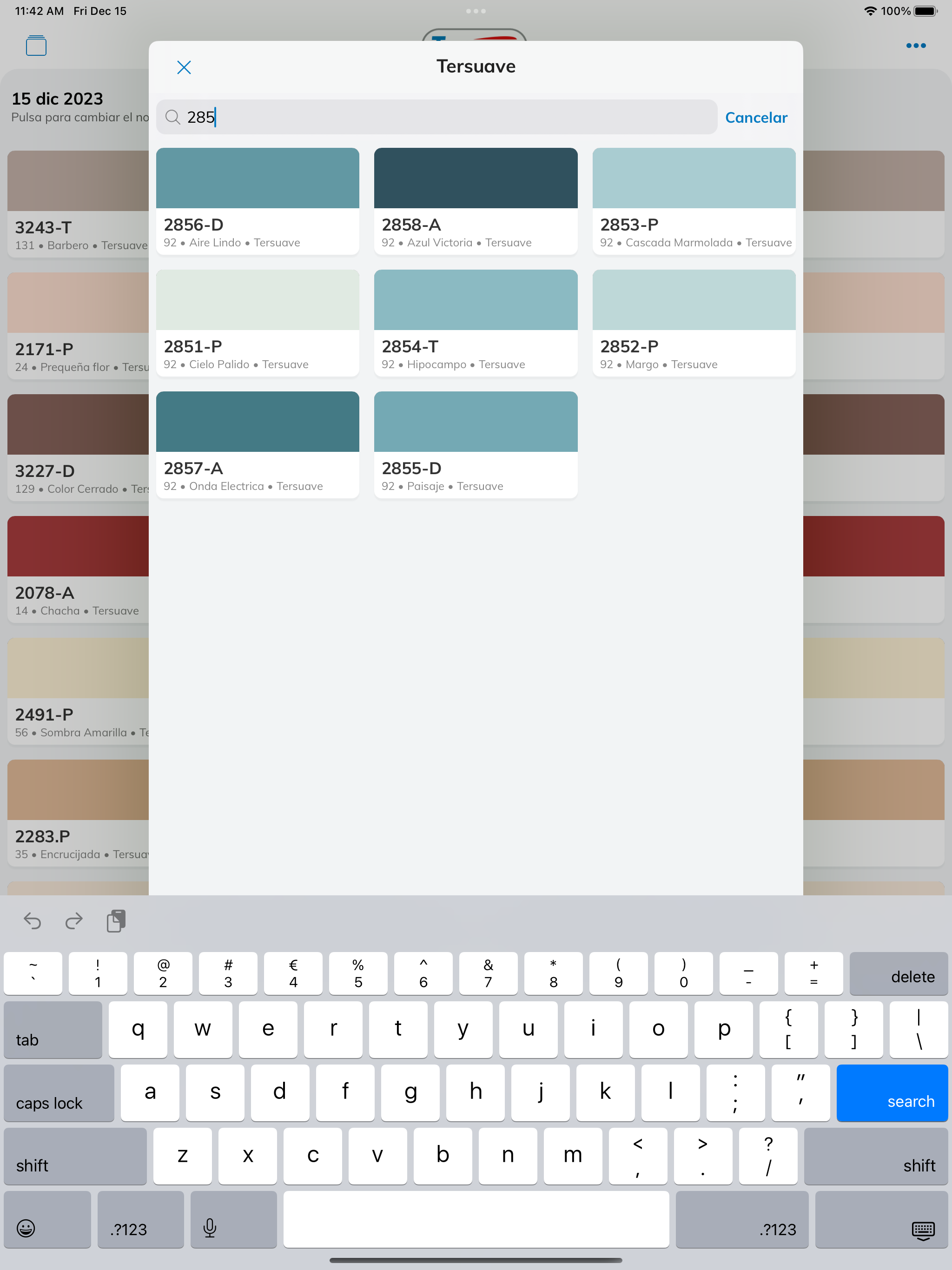
Task: Open the three-dot more options menu
Action: (916, 46)
